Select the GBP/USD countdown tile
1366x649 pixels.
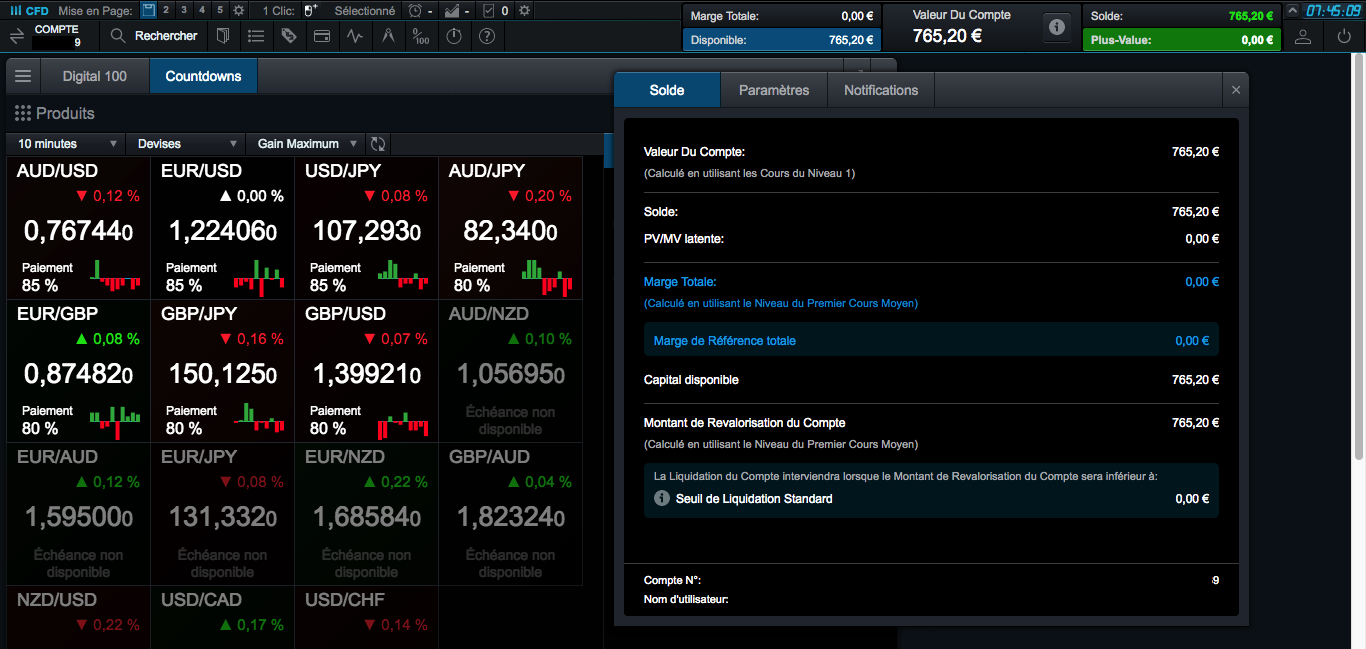(367, 371)
